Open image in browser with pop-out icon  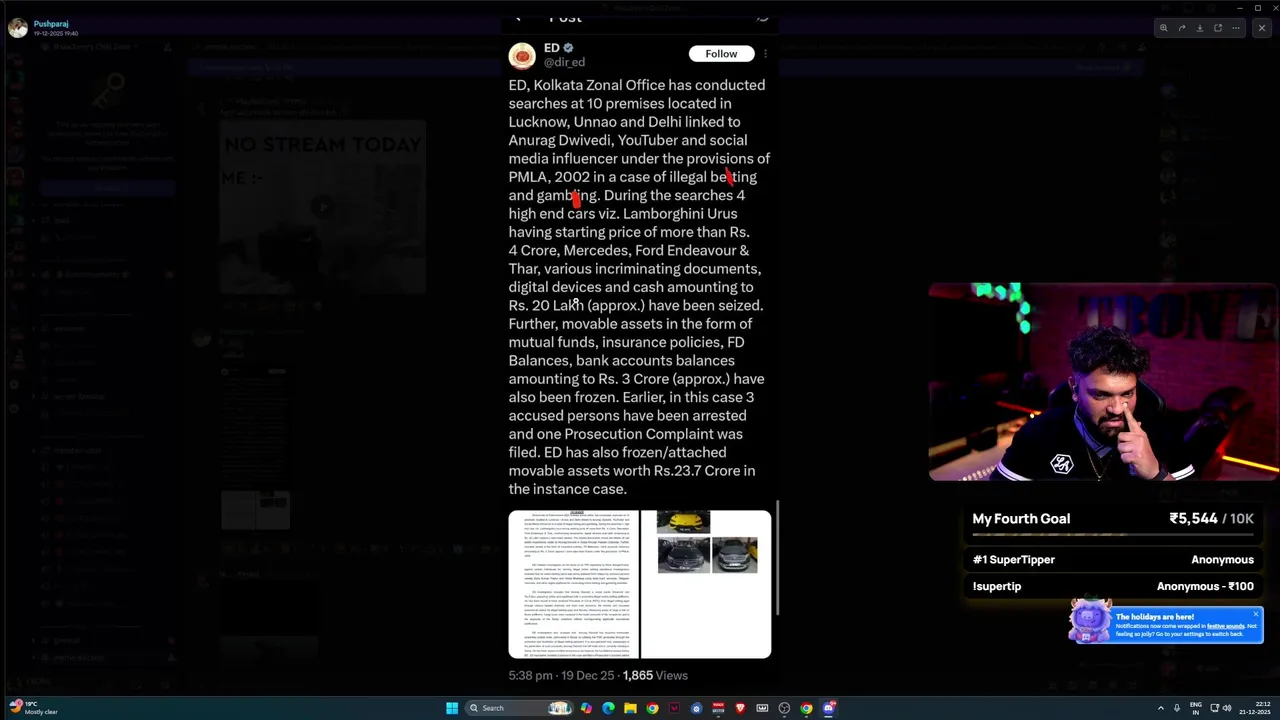[1218, 28]
